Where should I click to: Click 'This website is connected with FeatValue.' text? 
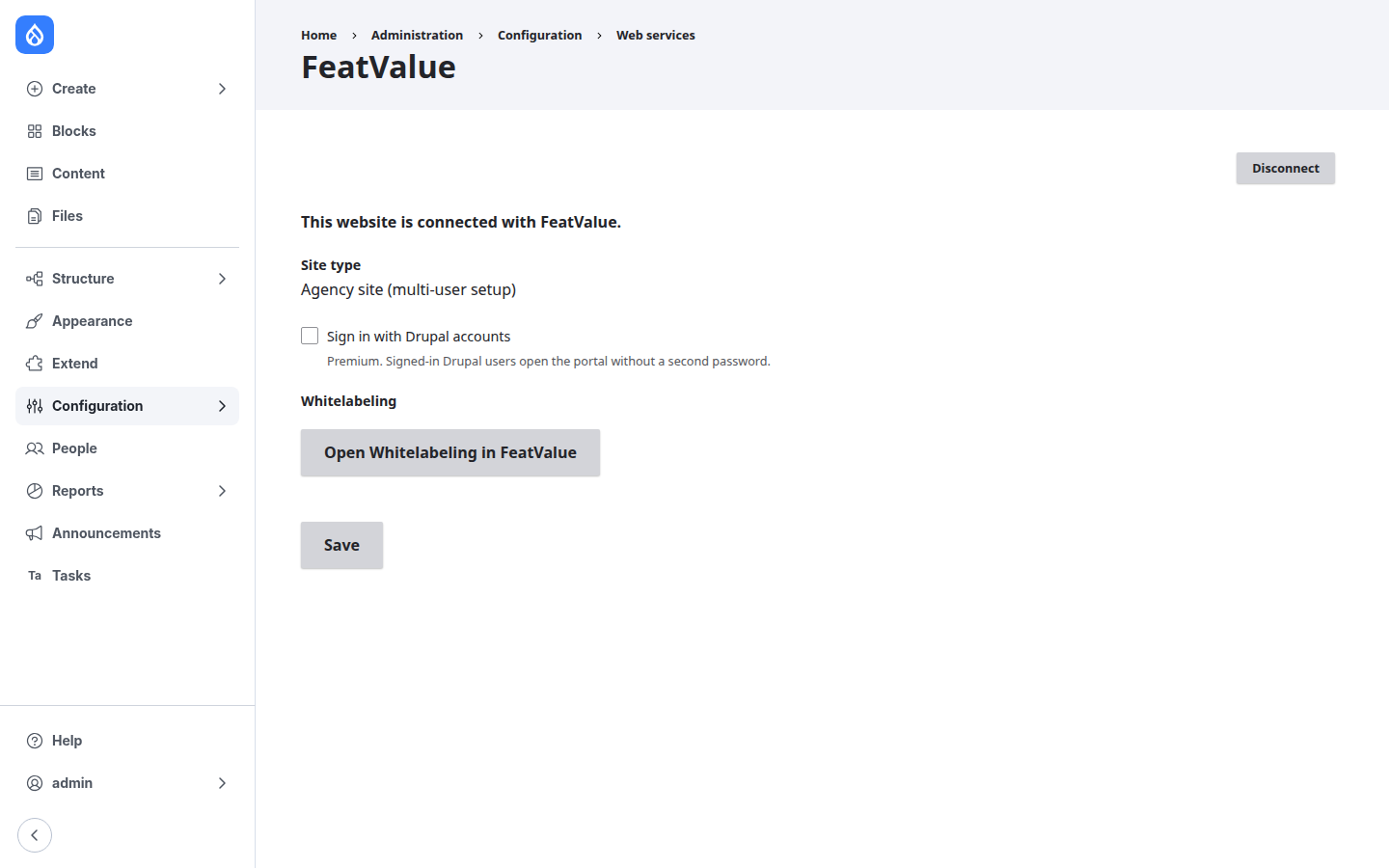461,222
